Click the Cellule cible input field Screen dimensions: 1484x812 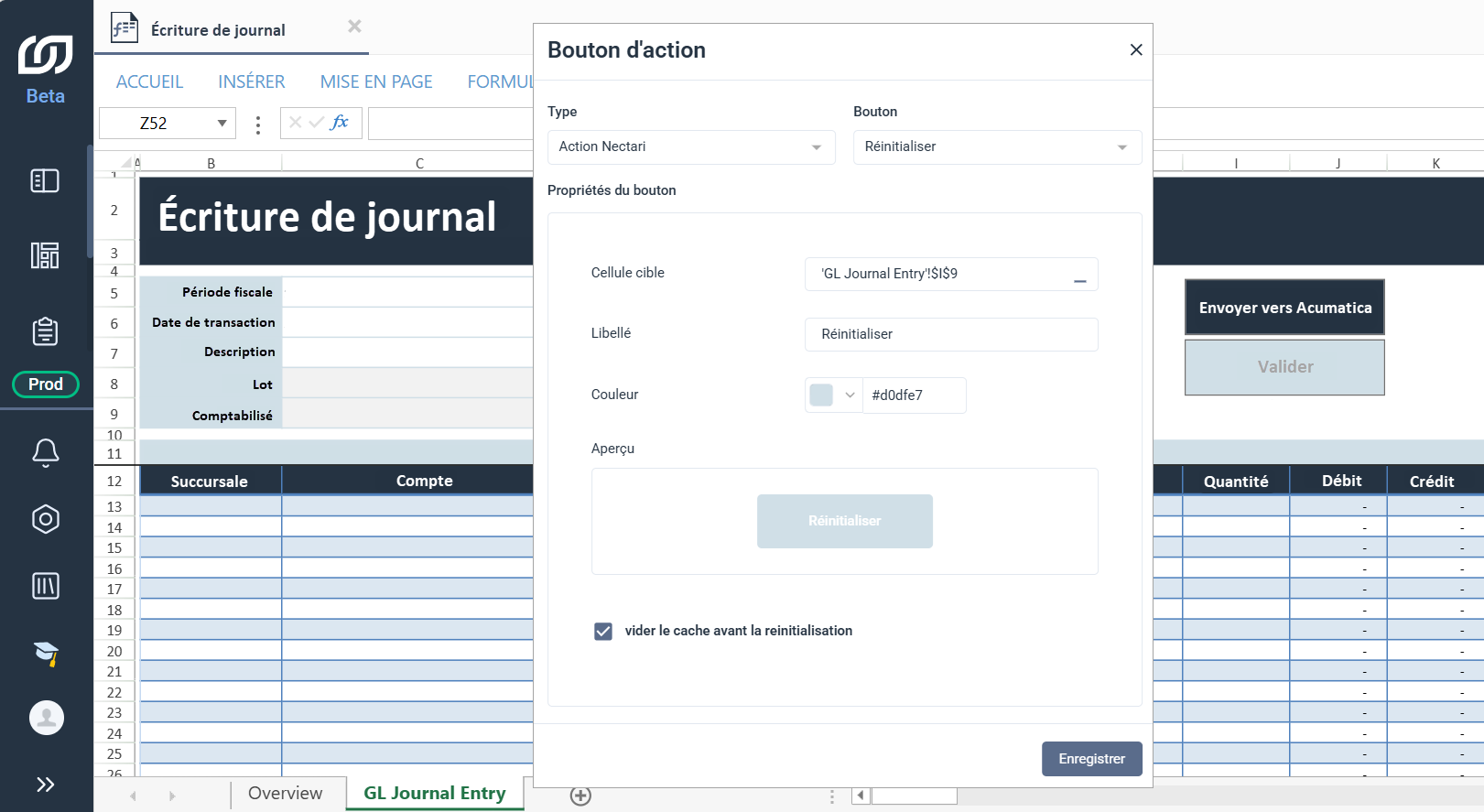tap(951, 274)
